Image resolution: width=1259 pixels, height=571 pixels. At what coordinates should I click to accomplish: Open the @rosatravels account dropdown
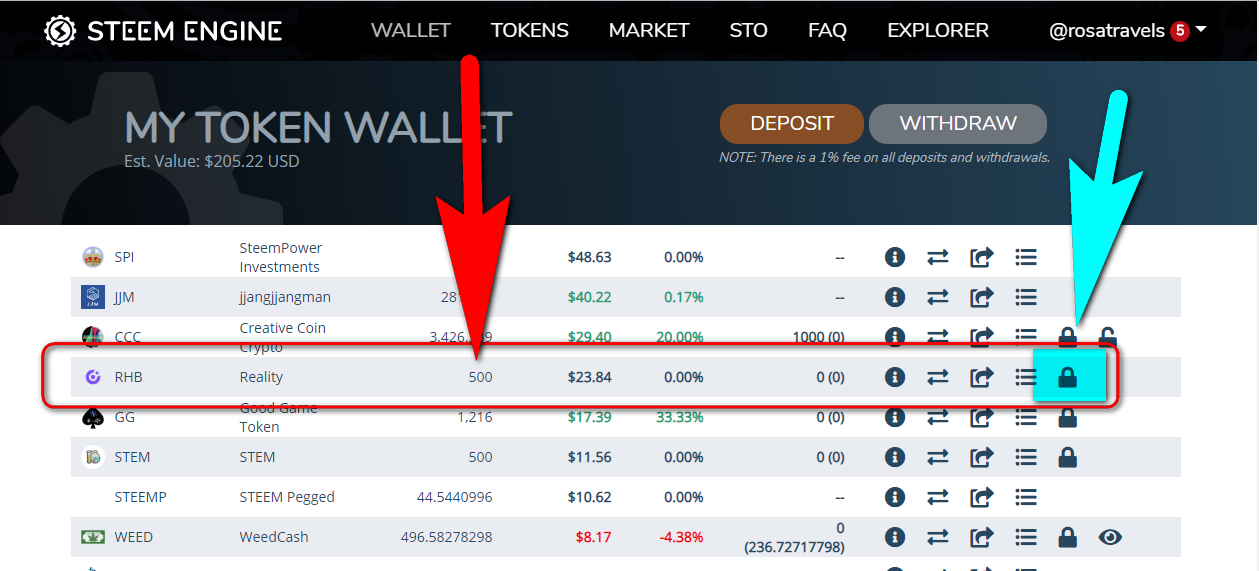click(x=1128, y=31)
